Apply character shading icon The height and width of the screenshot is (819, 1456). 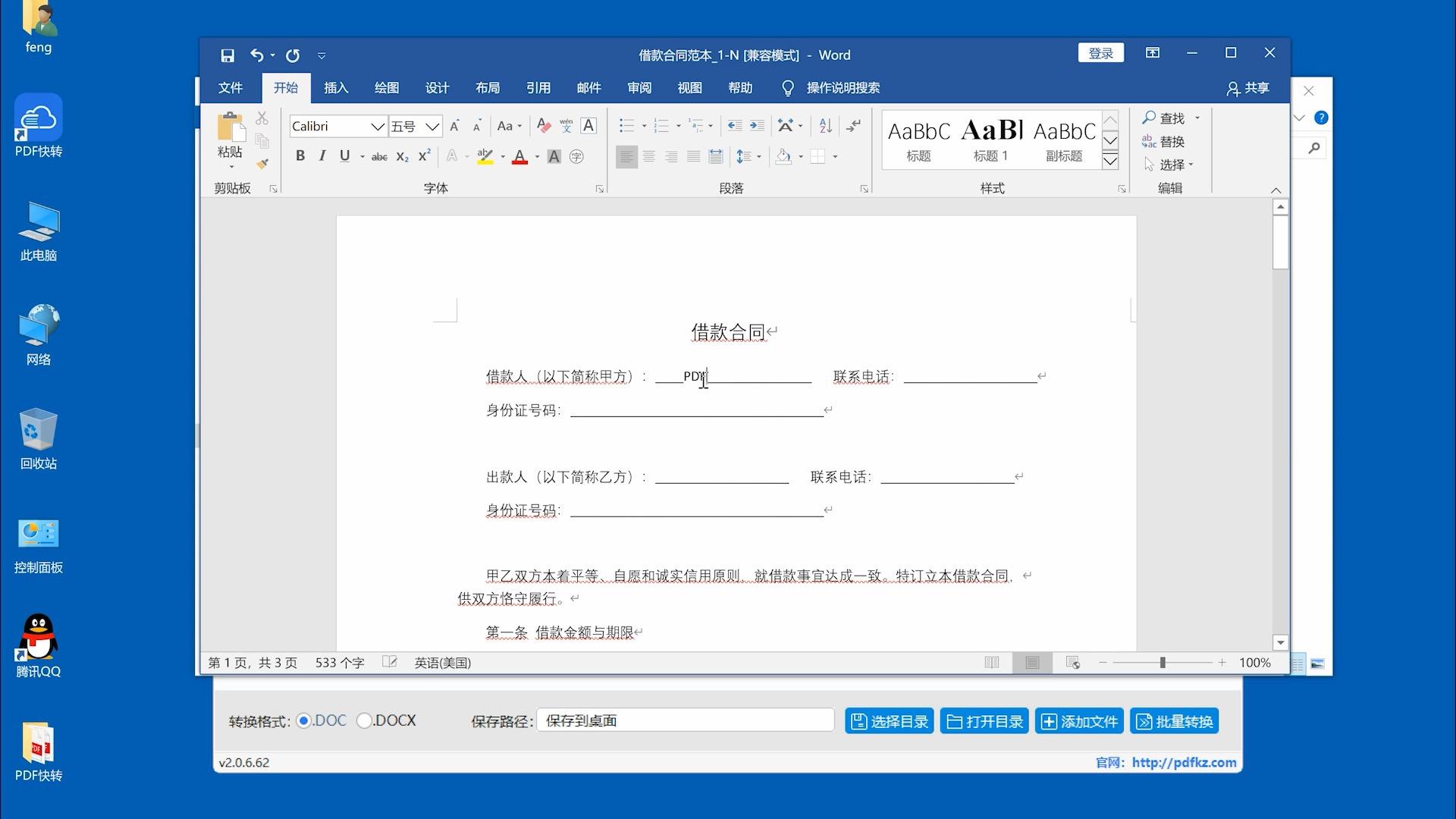click(554, 157)
